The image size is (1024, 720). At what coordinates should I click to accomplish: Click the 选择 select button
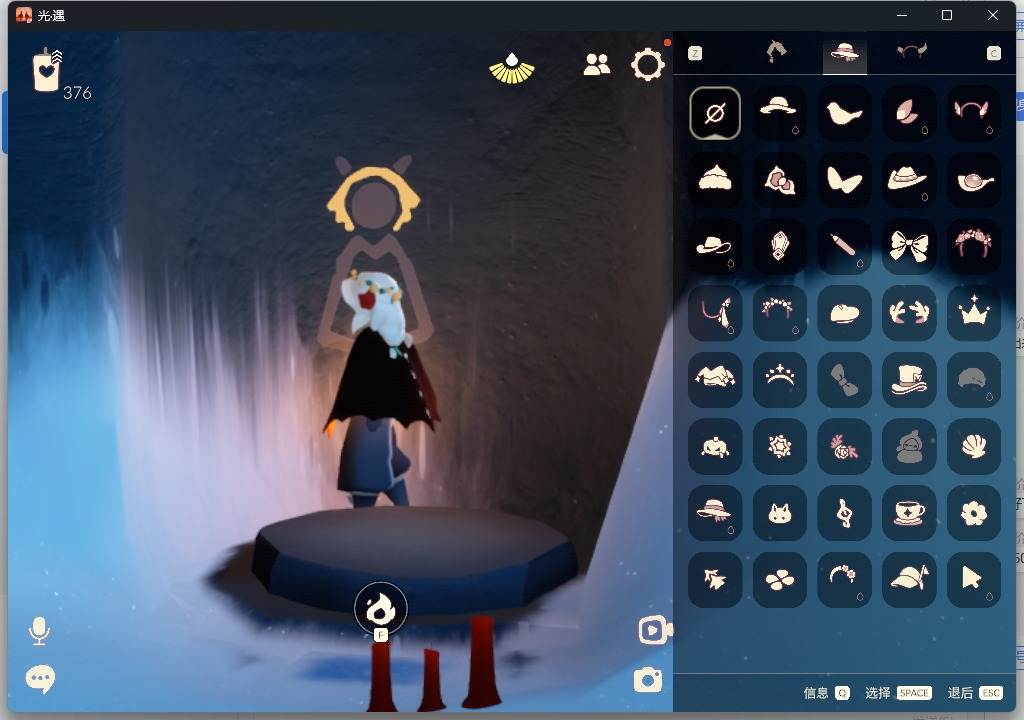coord(898,693)
